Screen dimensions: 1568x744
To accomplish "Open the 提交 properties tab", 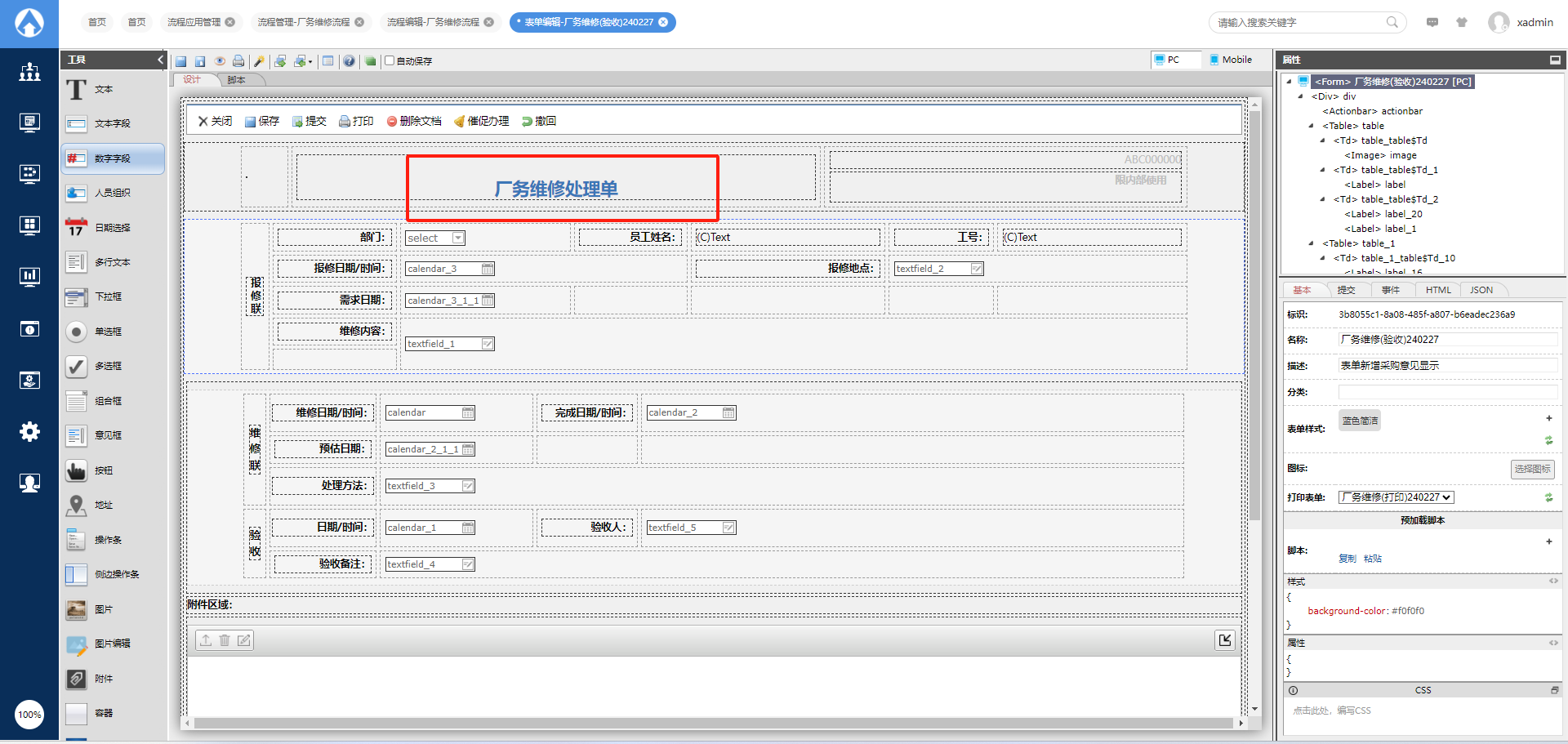I will (1346, 290).
